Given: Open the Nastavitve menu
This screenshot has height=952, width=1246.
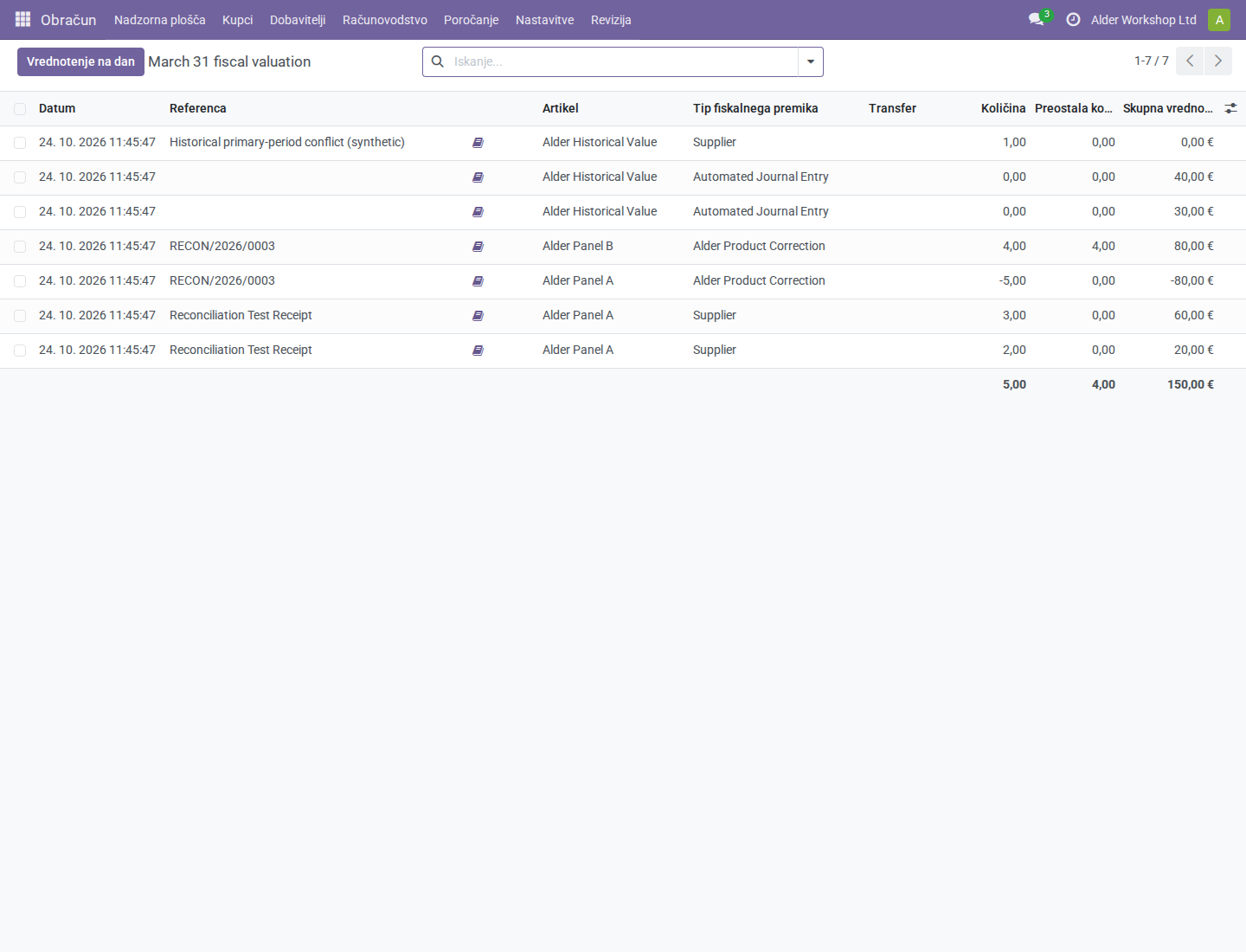Looking at the screenshot, I should pos(545,20).
